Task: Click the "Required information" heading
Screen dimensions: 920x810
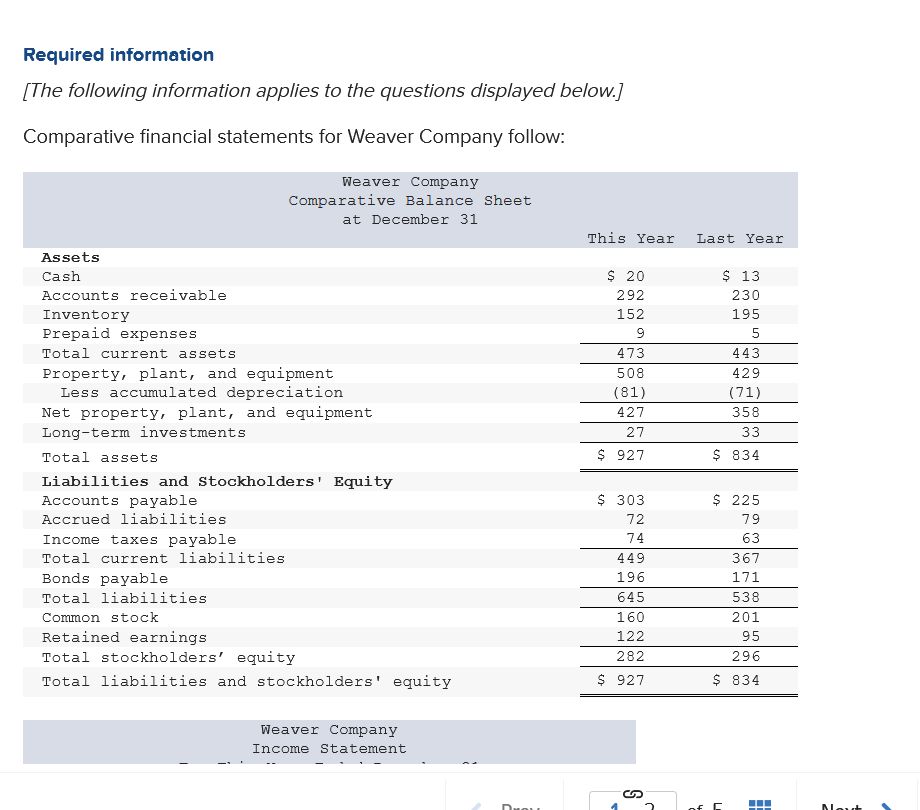Action: click(119, 55)
